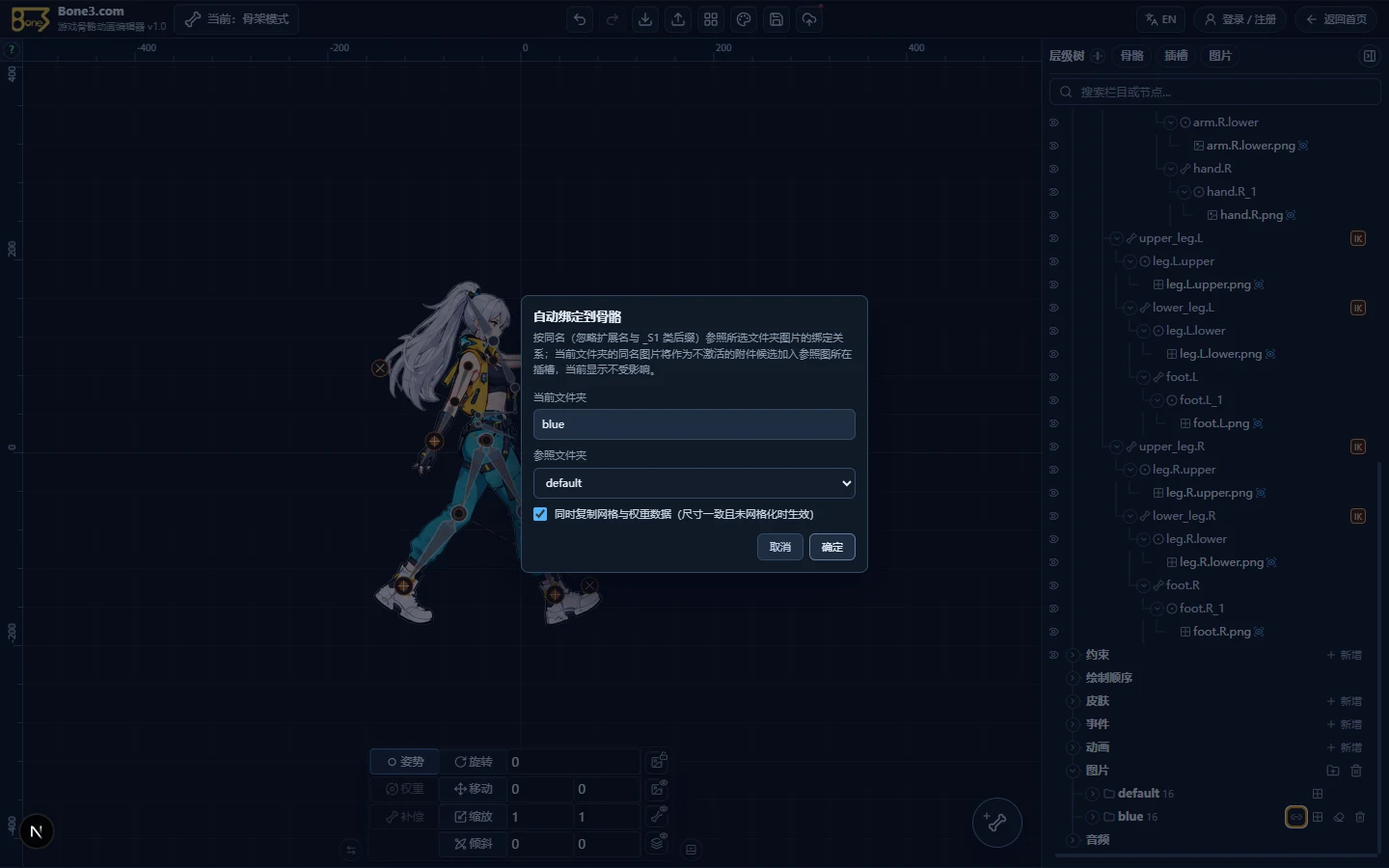Screen dimensions: 1389x868
Task: Switch to the 骨骼 tab
Action: coord(1132,56)
